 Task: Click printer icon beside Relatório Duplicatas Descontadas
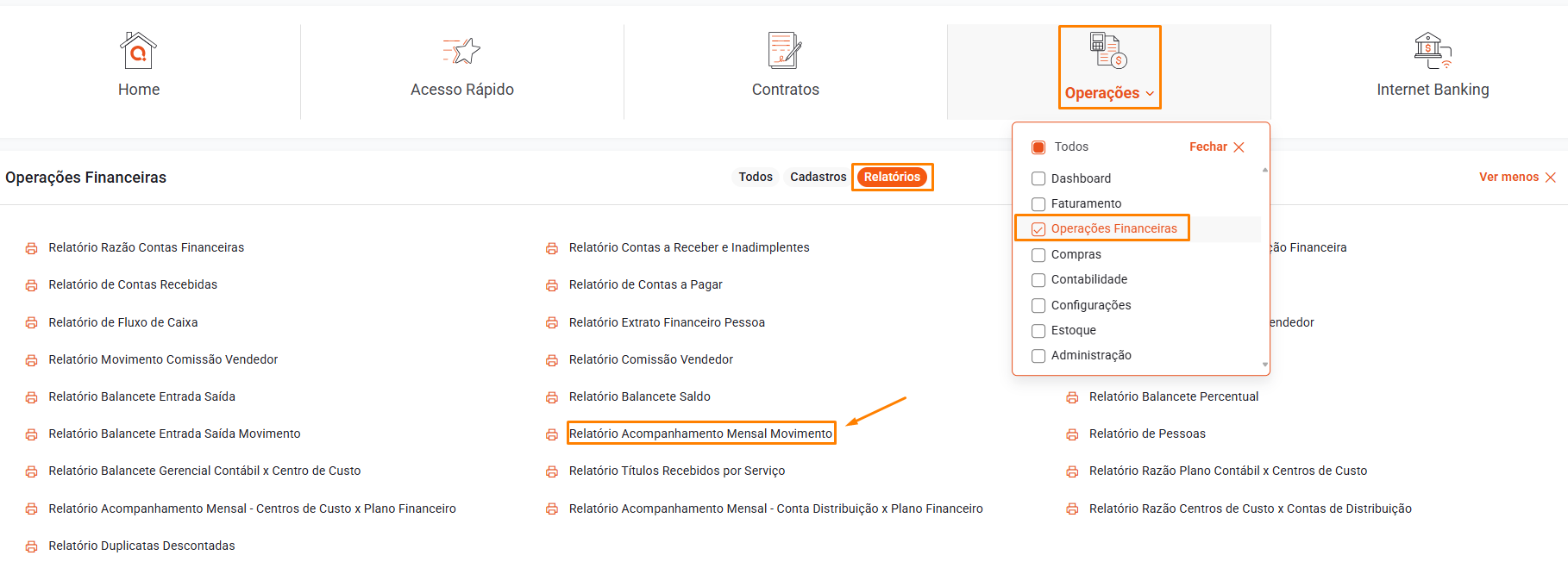click(32, 546)
